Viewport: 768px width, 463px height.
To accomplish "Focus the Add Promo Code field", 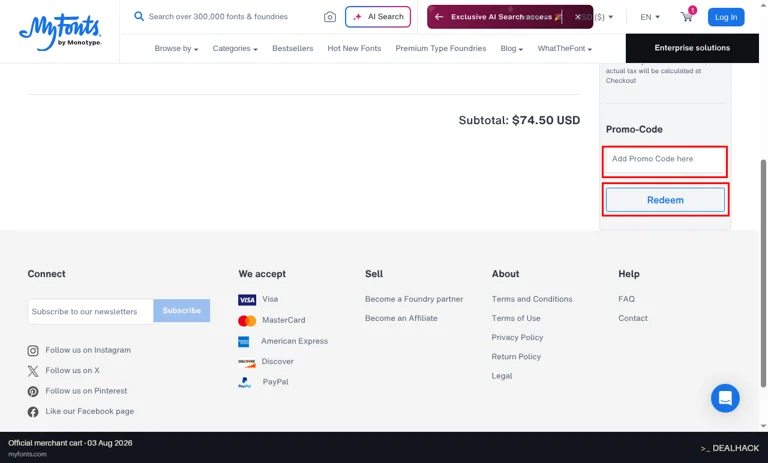I will coord(665,161).
